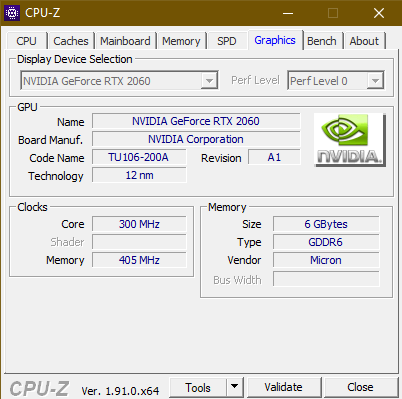
Task: Switch to the CPU tab
Action: tap(26, 41)
